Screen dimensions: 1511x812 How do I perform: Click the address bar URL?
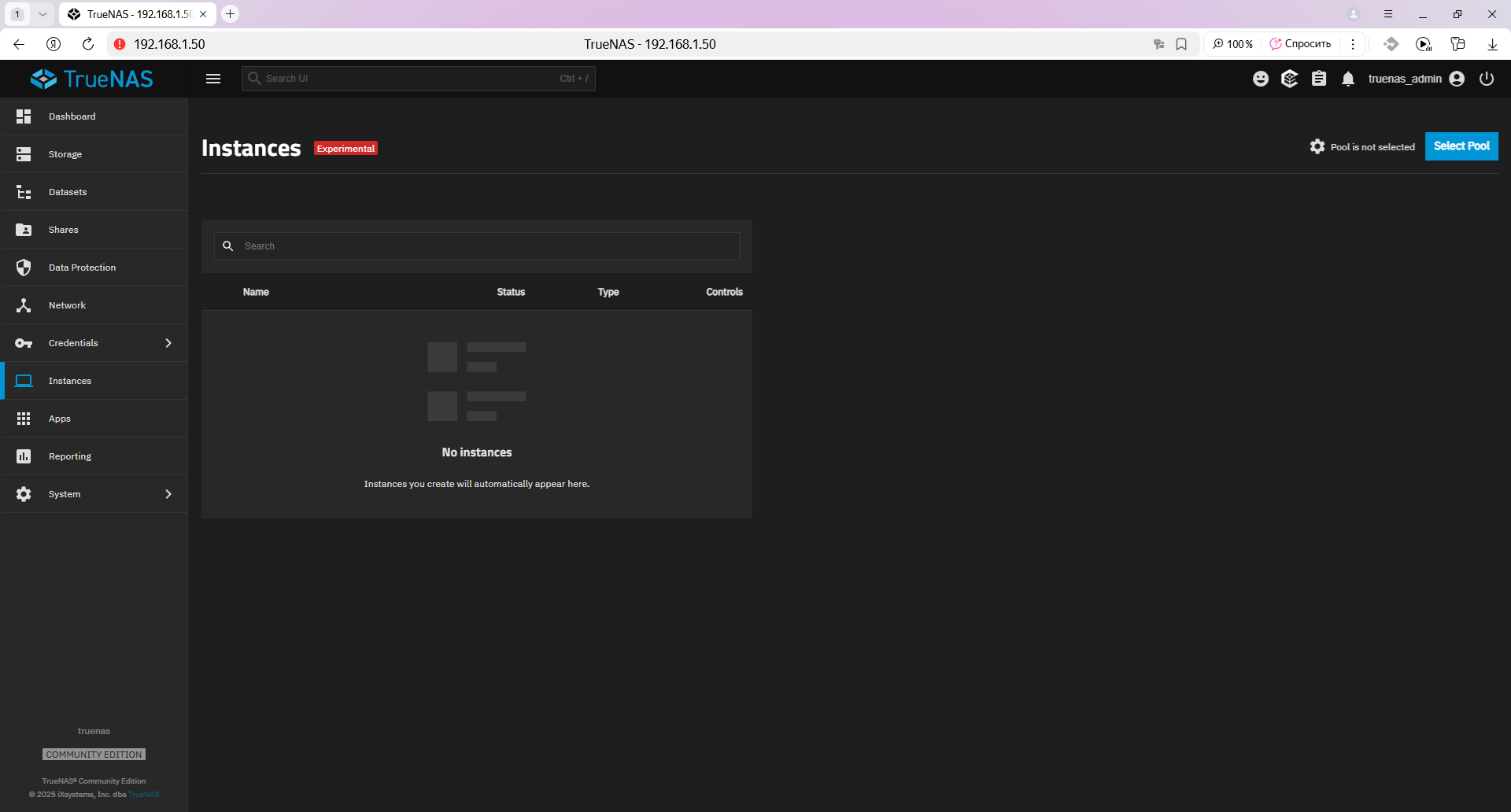pyautogui.click(x=169, y=44)
